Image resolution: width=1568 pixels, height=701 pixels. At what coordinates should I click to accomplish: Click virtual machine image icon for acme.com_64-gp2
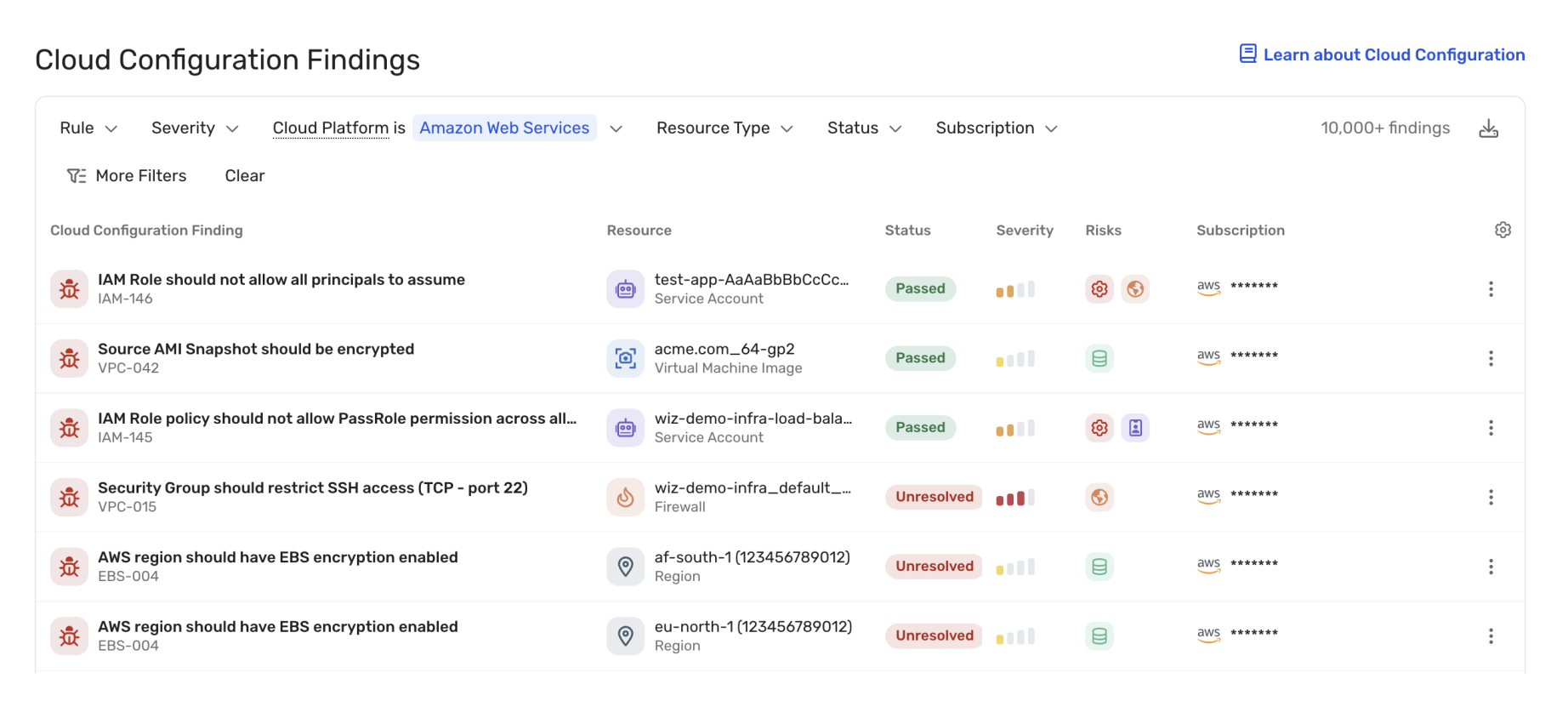coord(625,358)
